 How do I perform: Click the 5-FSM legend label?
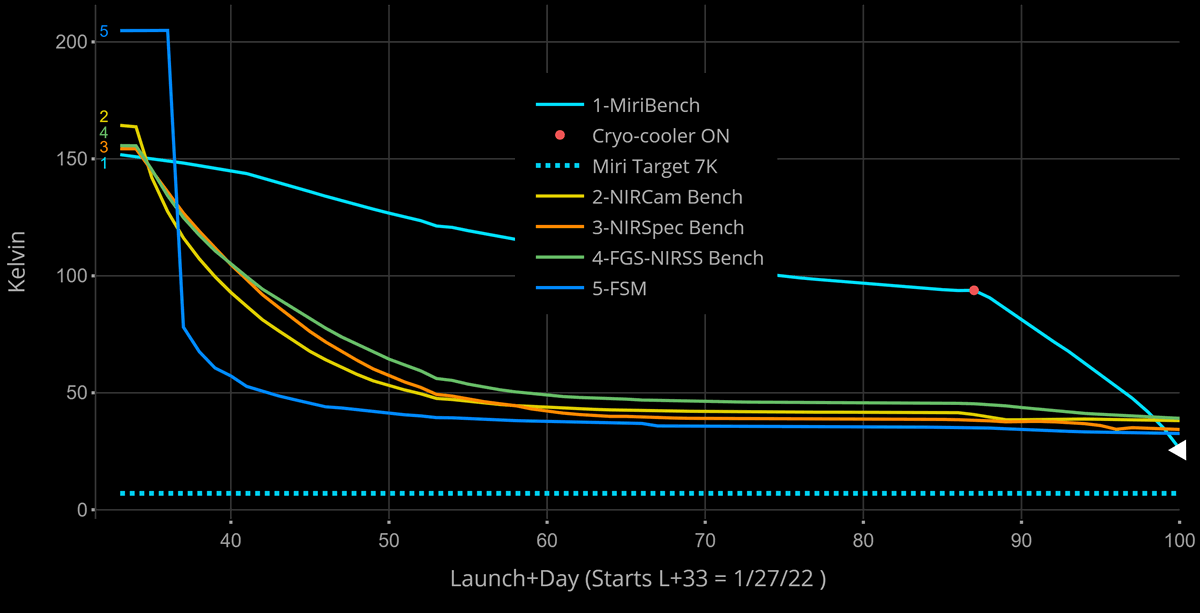pyautogui.click(x=627, y=290)
